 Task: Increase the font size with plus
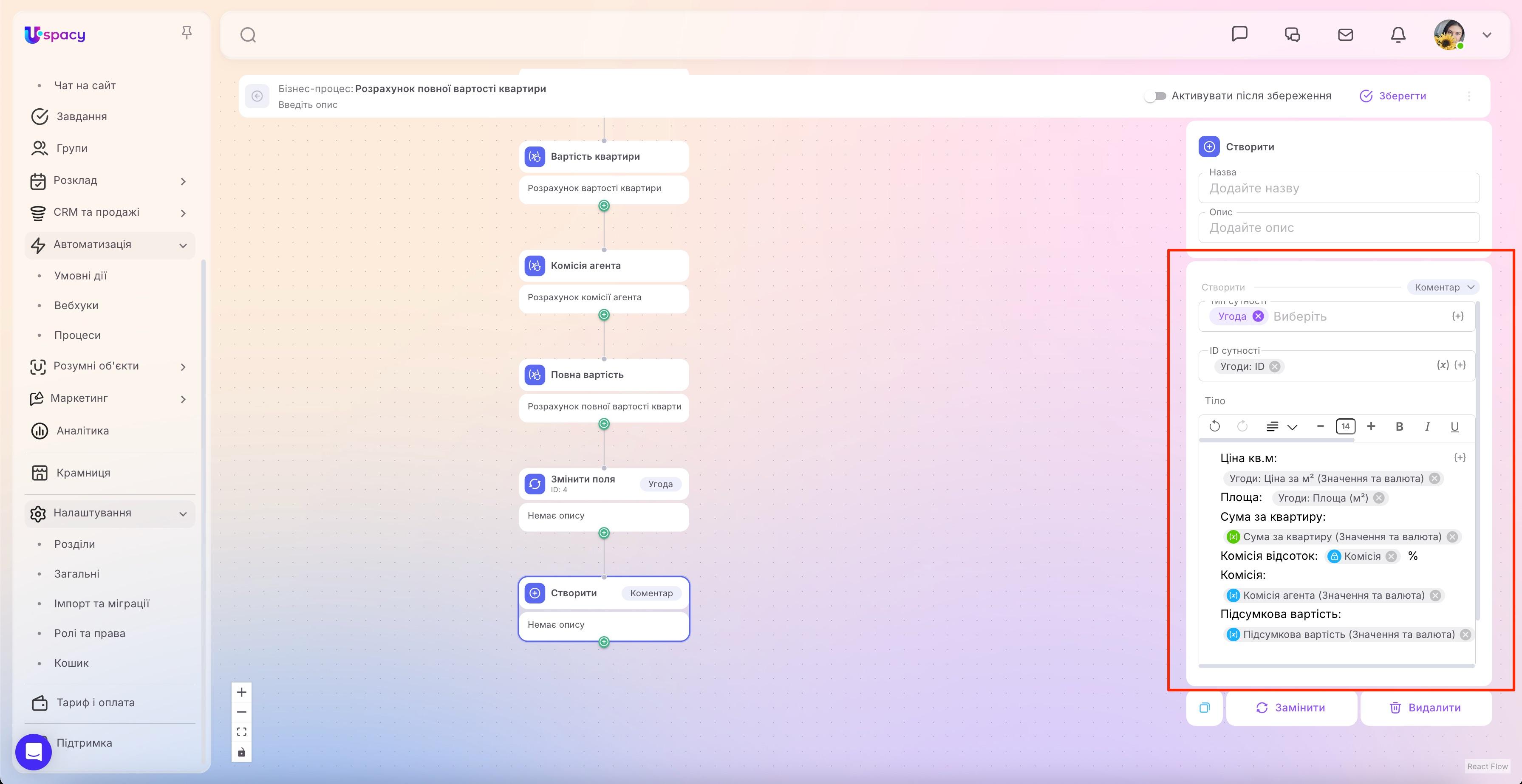(1371, 426)
